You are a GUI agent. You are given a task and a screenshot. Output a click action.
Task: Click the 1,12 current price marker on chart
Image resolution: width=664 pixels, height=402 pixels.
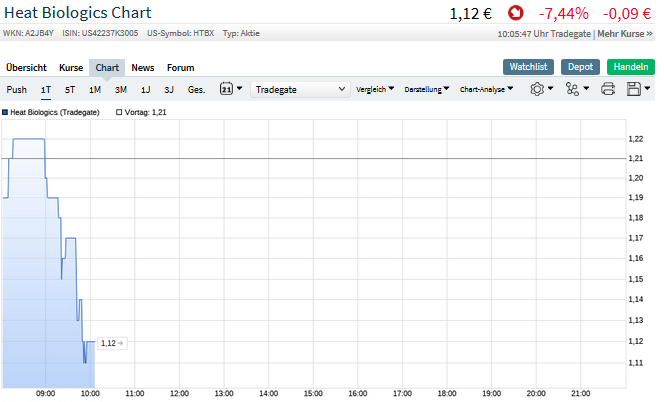pyautogui.click(x=112, y=343)
